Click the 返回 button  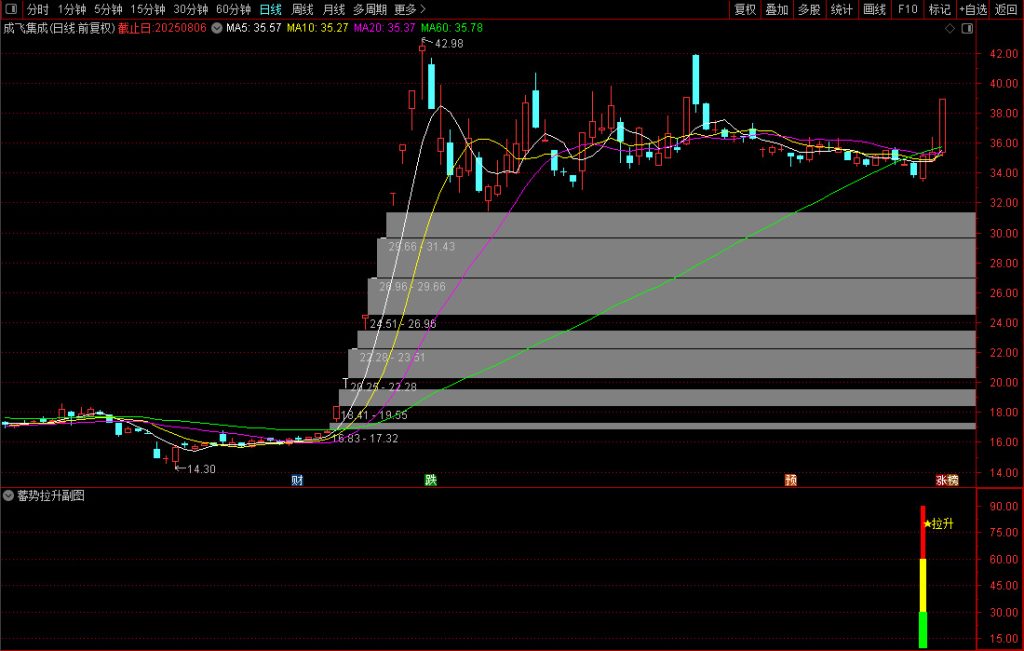tap(1006, 9)
